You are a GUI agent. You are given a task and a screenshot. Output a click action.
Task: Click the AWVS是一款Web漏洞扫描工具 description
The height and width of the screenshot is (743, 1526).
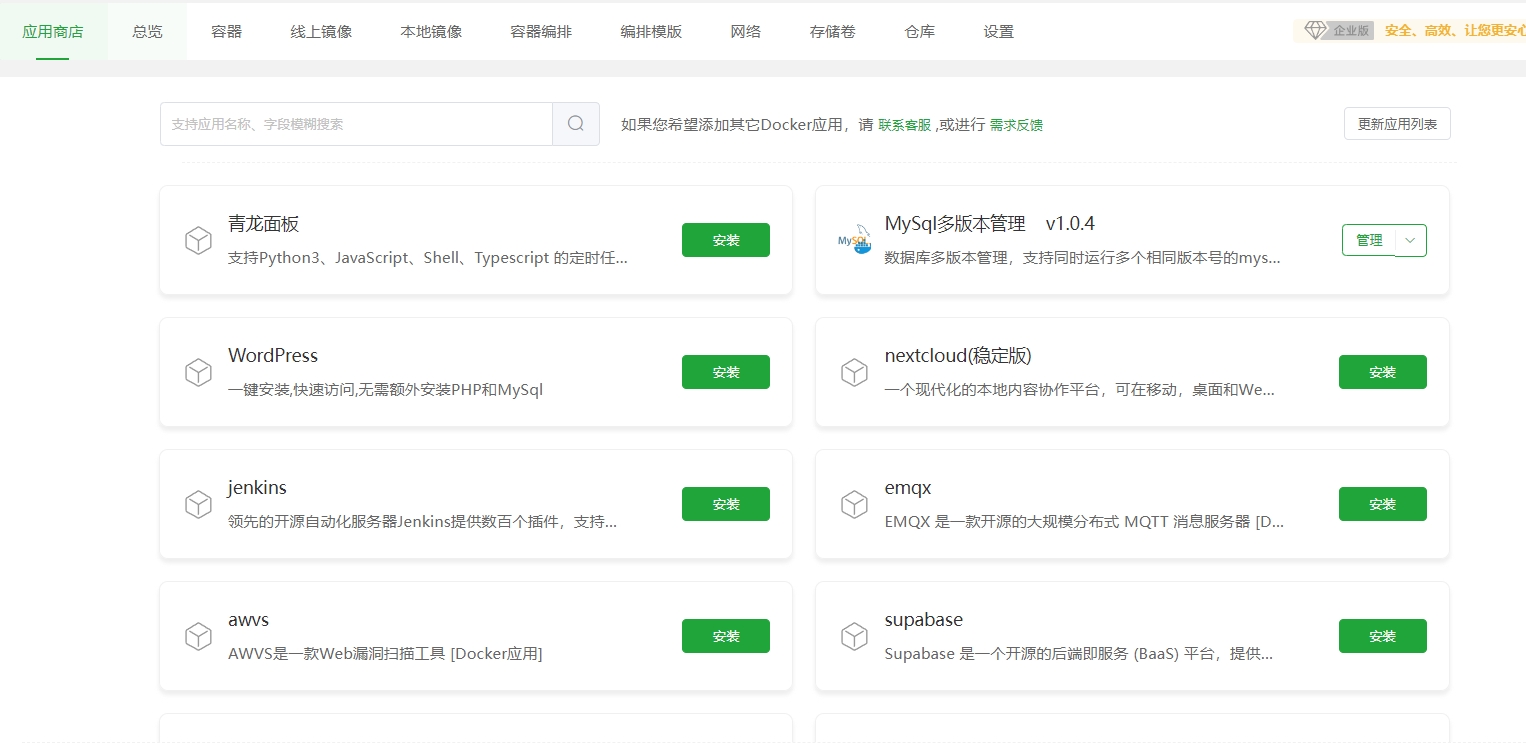(385, 654)
